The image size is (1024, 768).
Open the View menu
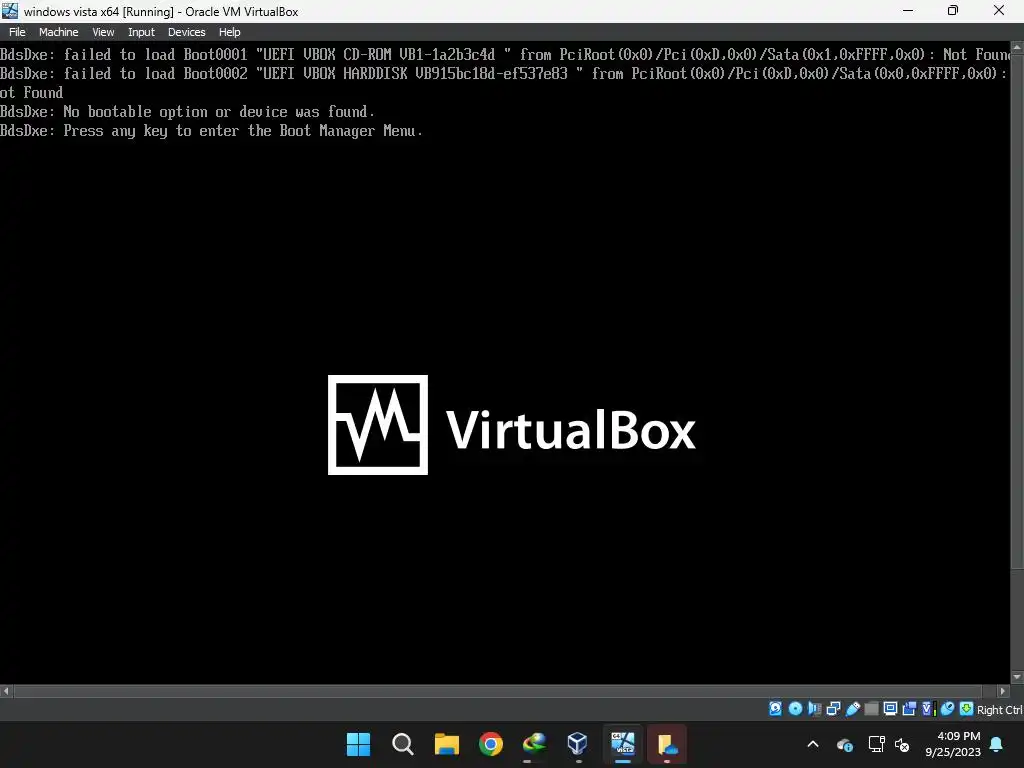coord(103,32)
